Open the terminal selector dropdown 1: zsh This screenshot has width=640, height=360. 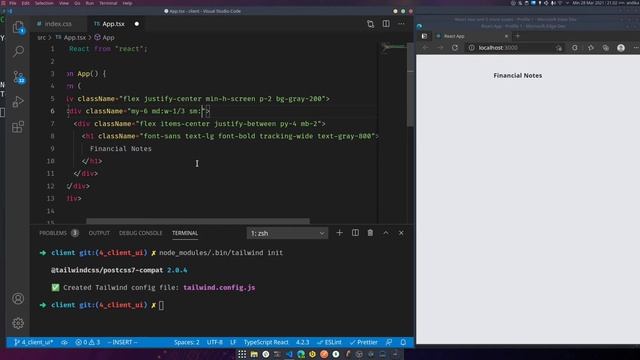(x=287, y=233)
